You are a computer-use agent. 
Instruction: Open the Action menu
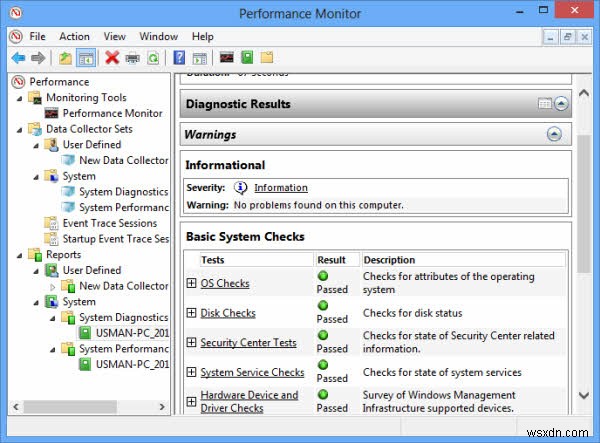[x=74, y=36]
